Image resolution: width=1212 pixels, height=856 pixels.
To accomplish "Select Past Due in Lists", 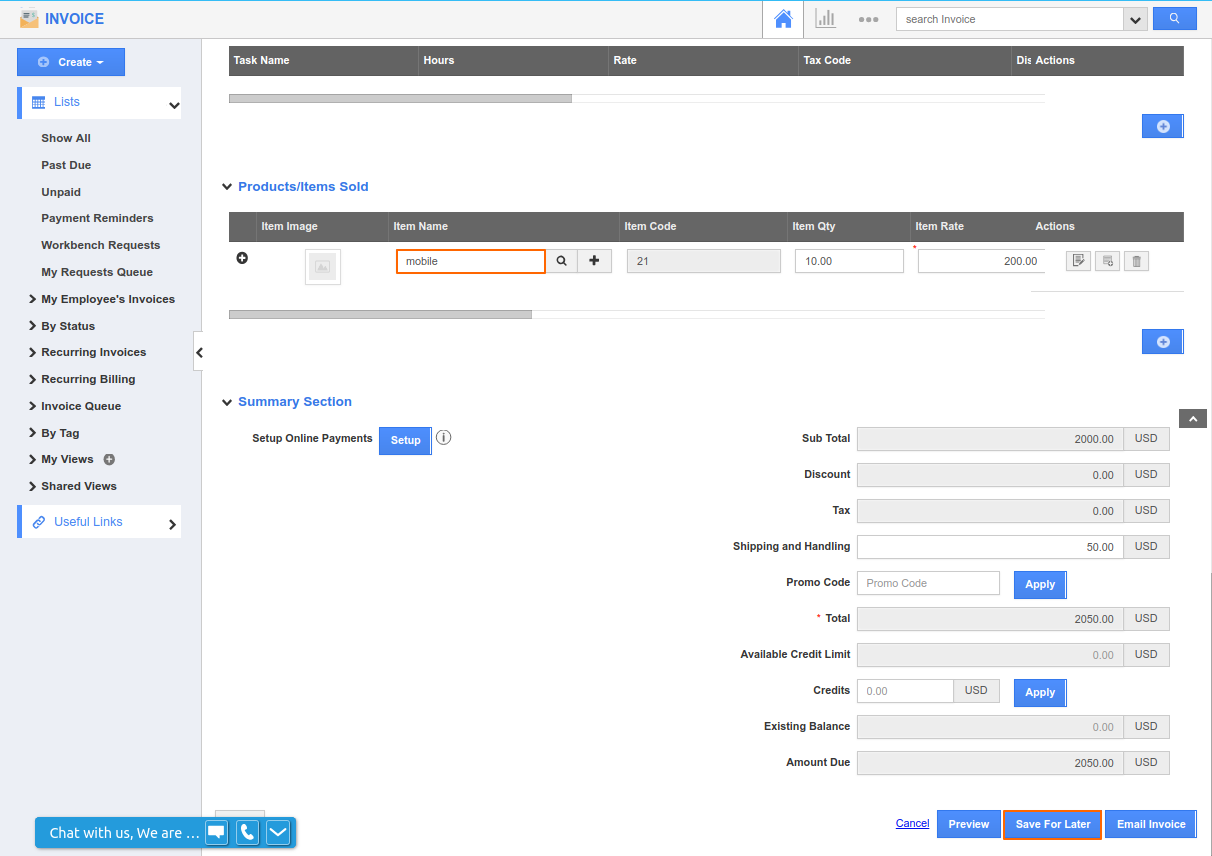I will (x=66, y=165).
